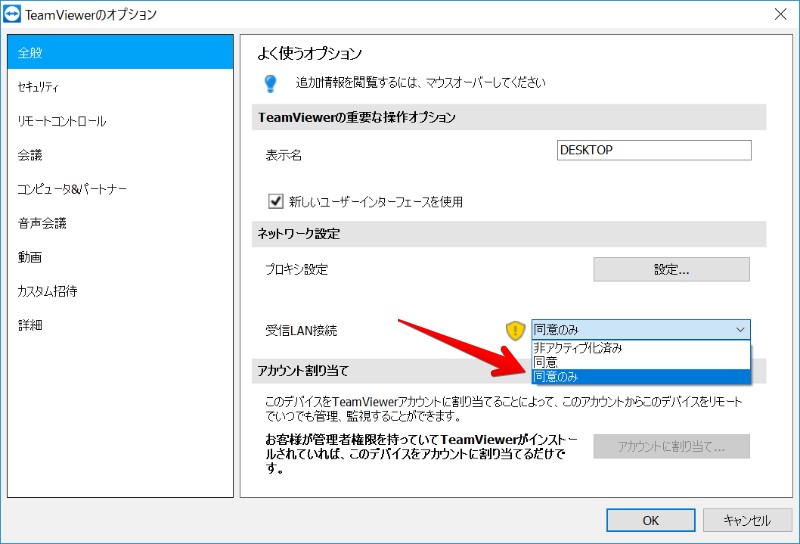Choose 同意 option in the dropdown list
The height and width of the screenshot is (544, 800).
point(641,362)
